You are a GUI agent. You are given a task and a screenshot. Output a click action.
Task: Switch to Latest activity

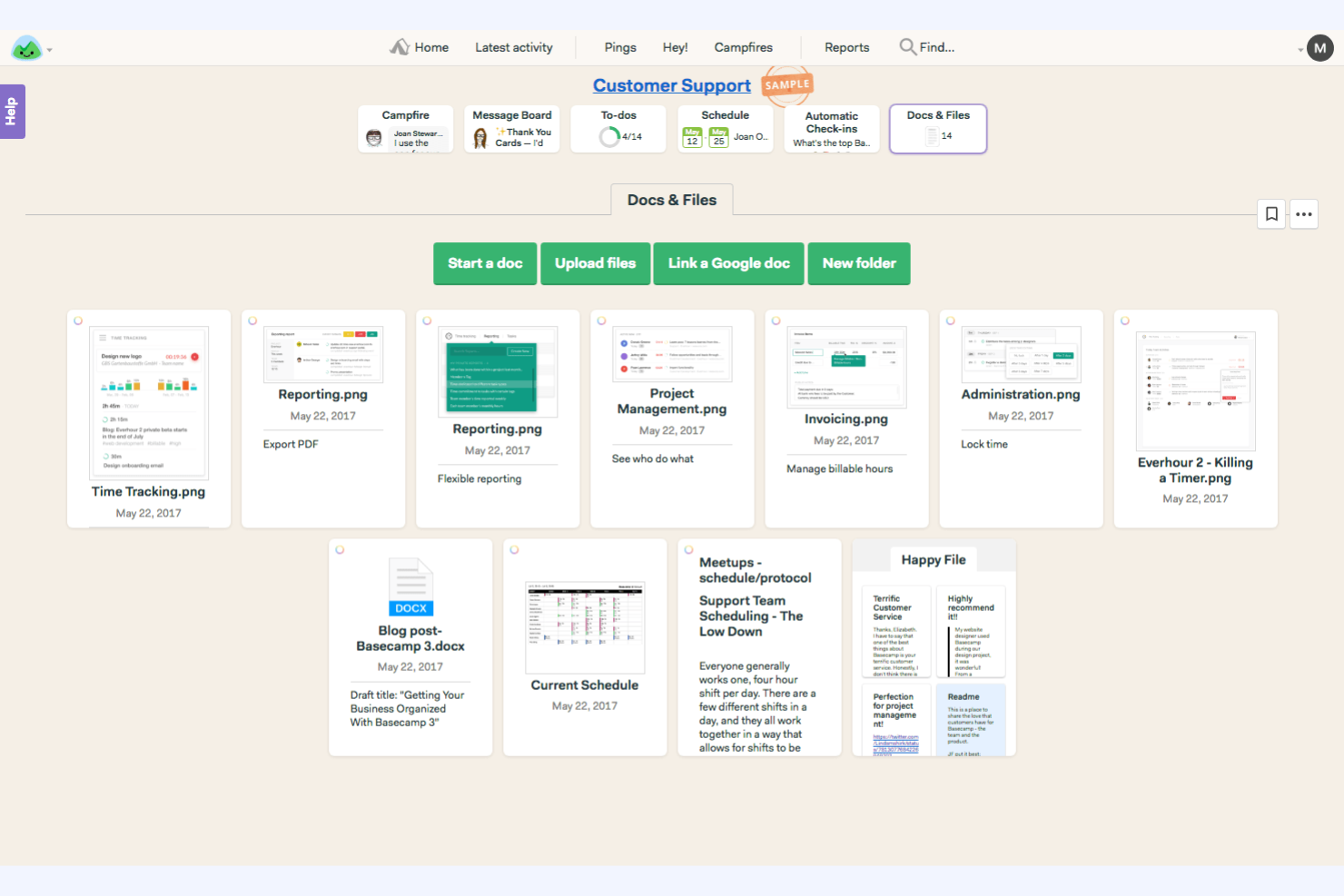513,46
